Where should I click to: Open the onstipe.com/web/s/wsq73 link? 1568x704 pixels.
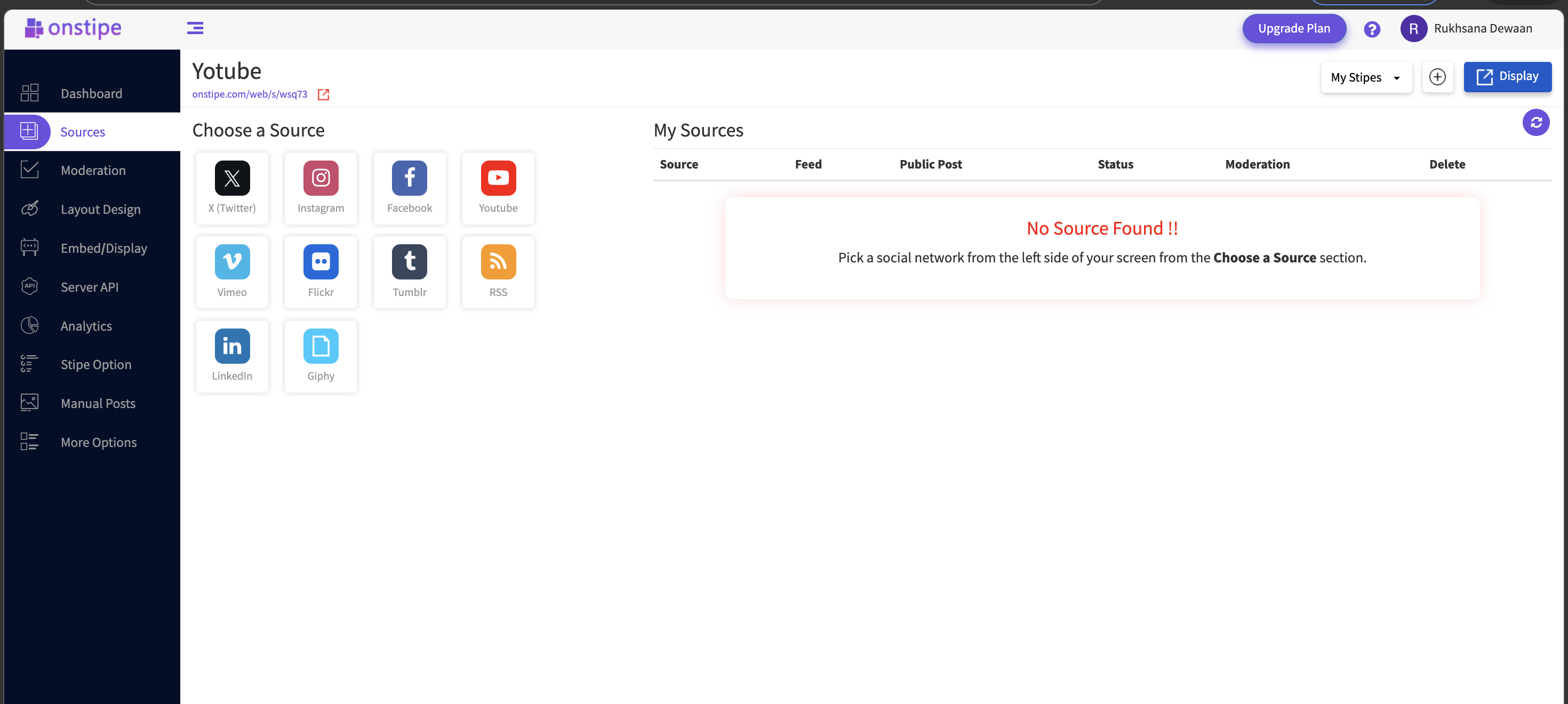point(249,94)
